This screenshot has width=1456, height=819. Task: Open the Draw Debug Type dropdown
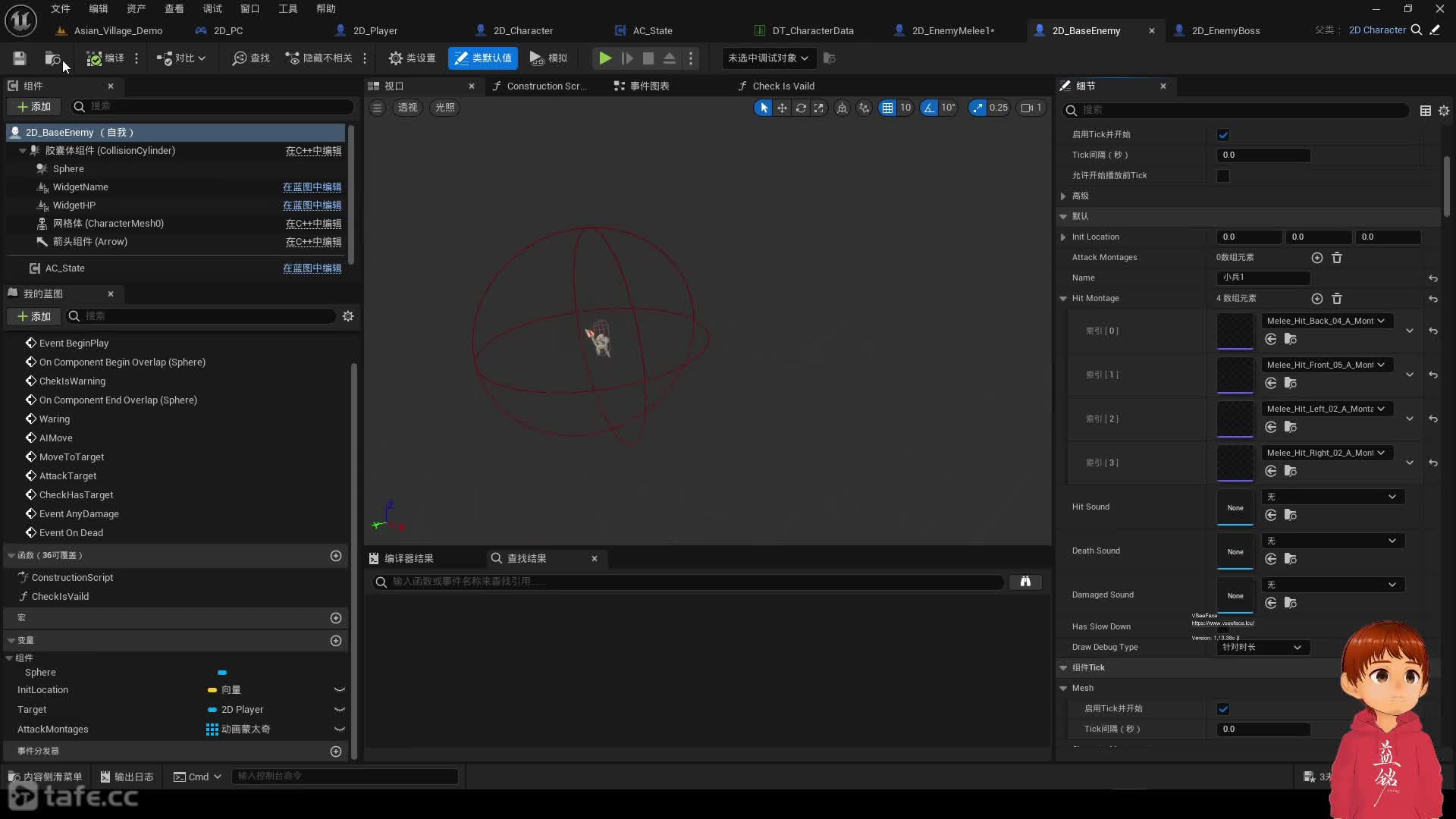(x=1262, y=648)
